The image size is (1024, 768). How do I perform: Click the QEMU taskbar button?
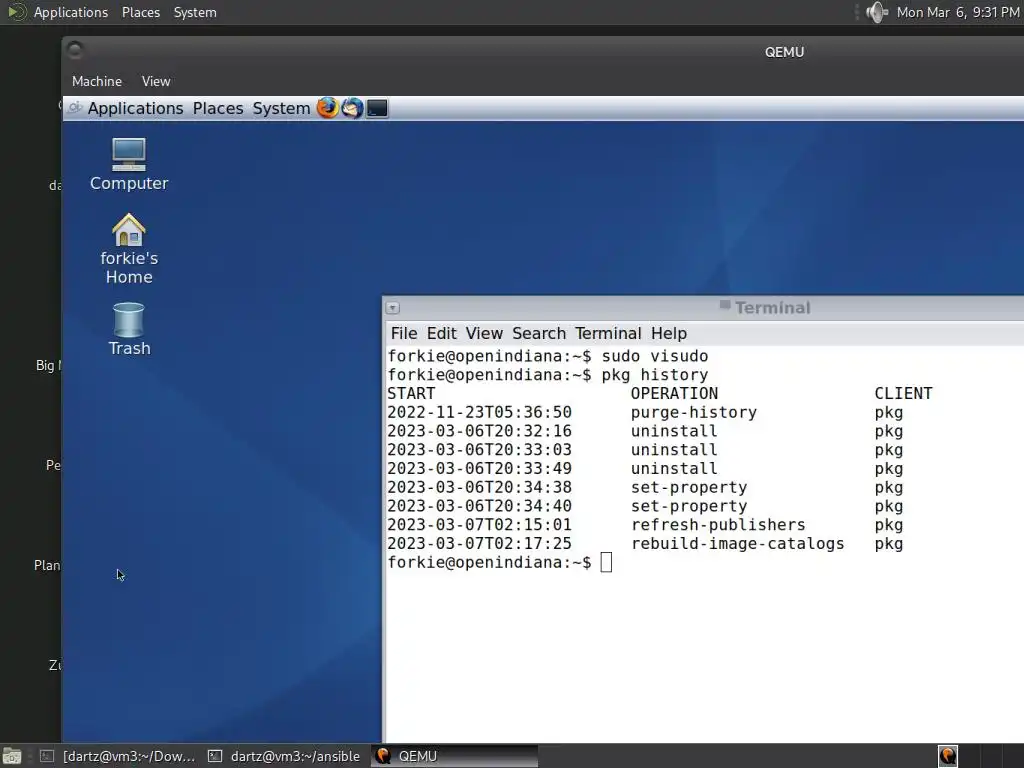coord(455,756)
